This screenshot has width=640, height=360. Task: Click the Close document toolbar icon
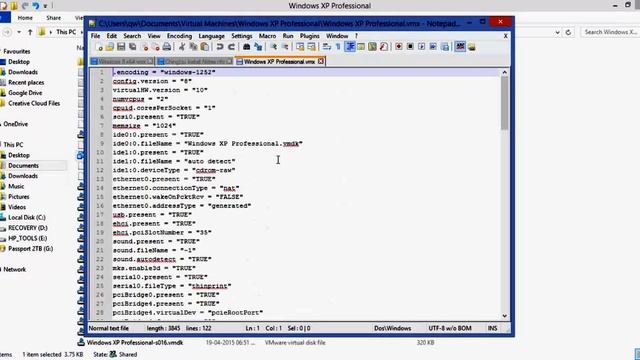click(x=144, y=47)
